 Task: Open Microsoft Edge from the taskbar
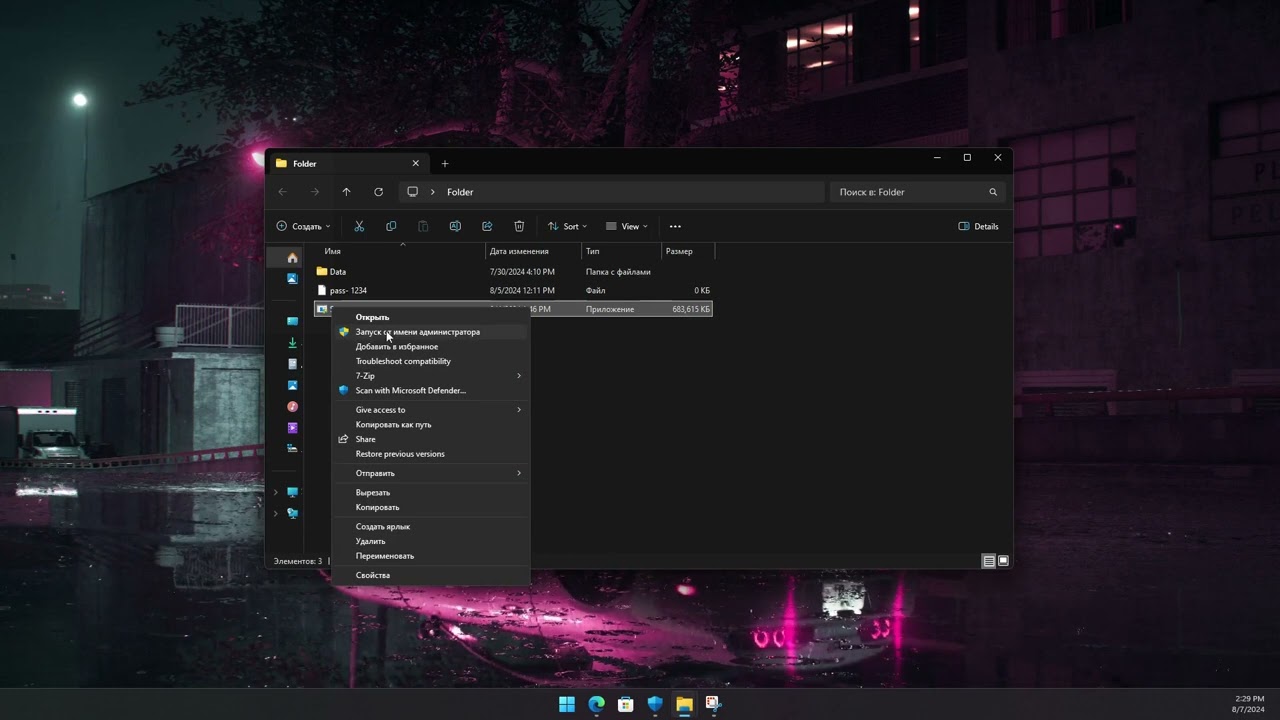[x=597, y=704]
